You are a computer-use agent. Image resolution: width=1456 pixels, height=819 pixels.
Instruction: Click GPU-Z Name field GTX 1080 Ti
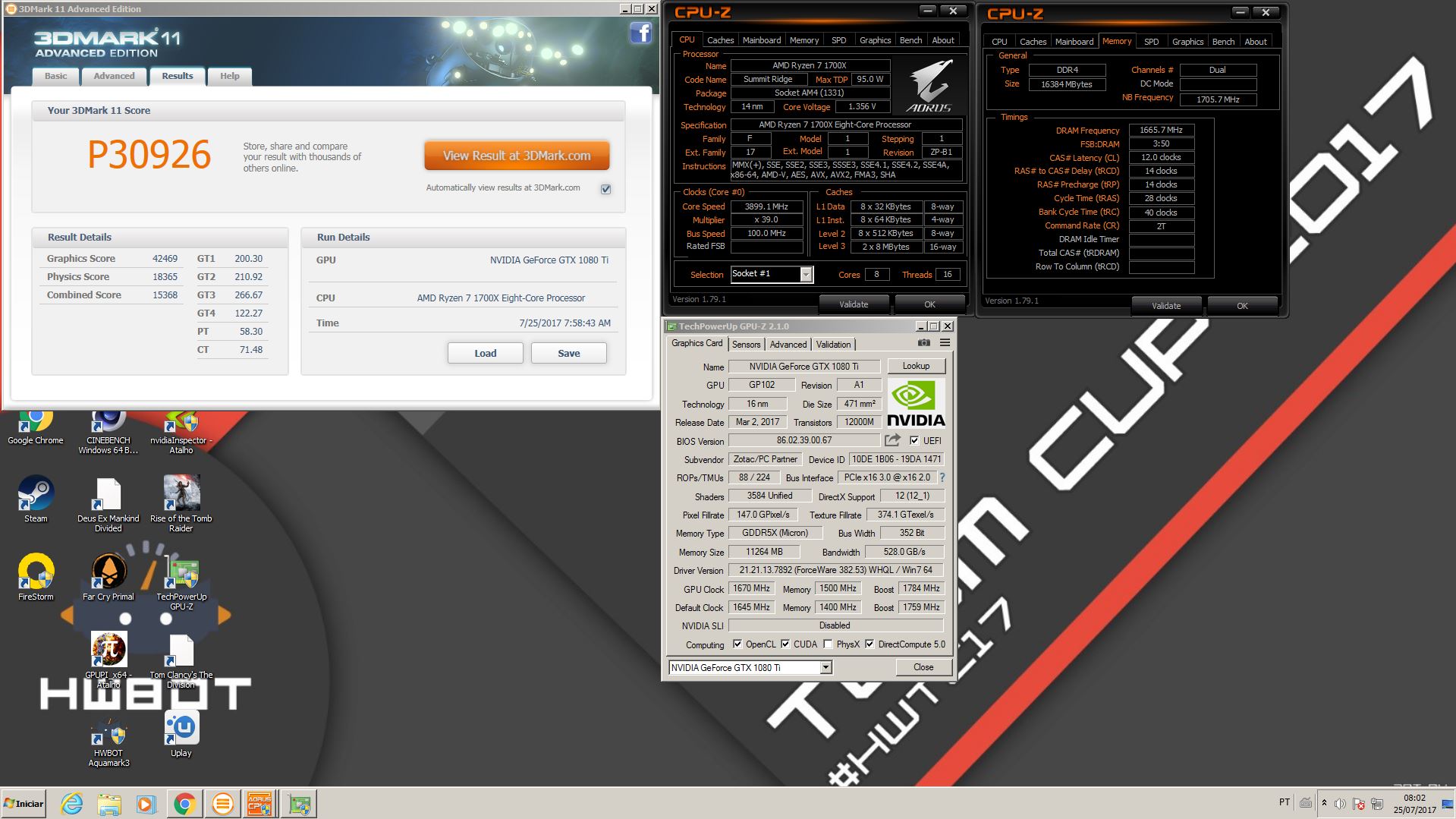[804, 366]
